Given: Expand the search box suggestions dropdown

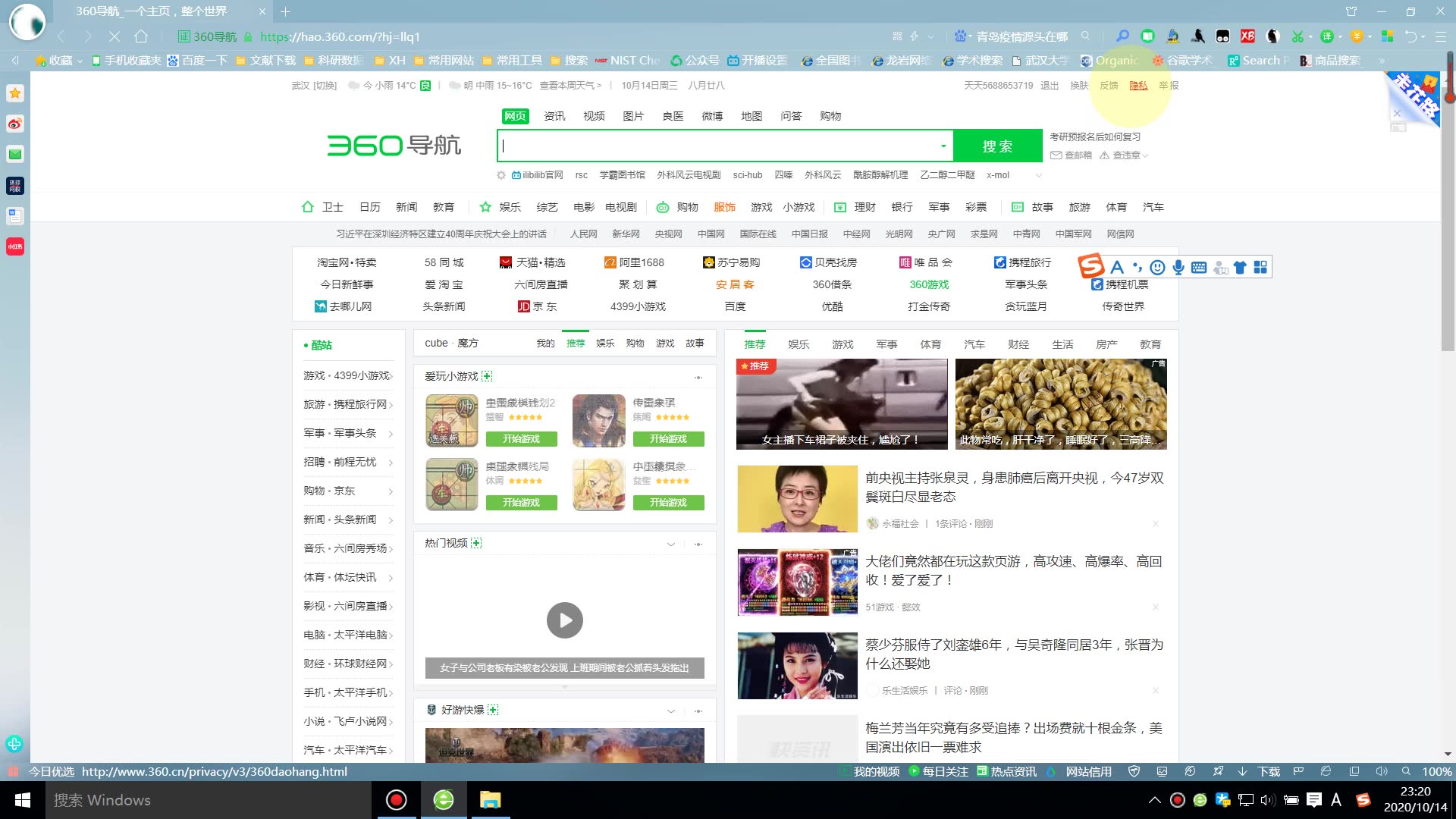Looking at the screenshot, I should coord(943,146).
